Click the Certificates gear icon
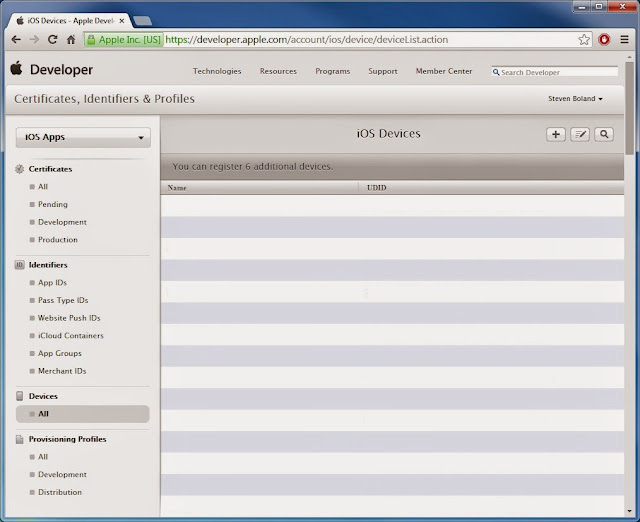 pos(20,169)
